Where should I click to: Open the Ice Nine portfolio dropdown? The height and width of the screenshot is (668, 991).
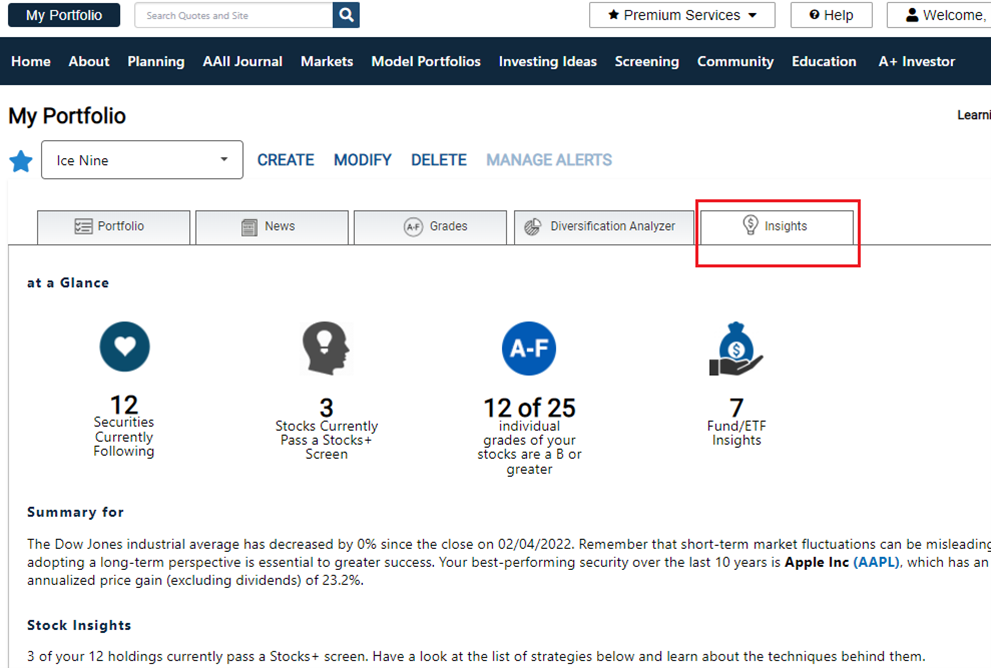click(x=142, y=160)
